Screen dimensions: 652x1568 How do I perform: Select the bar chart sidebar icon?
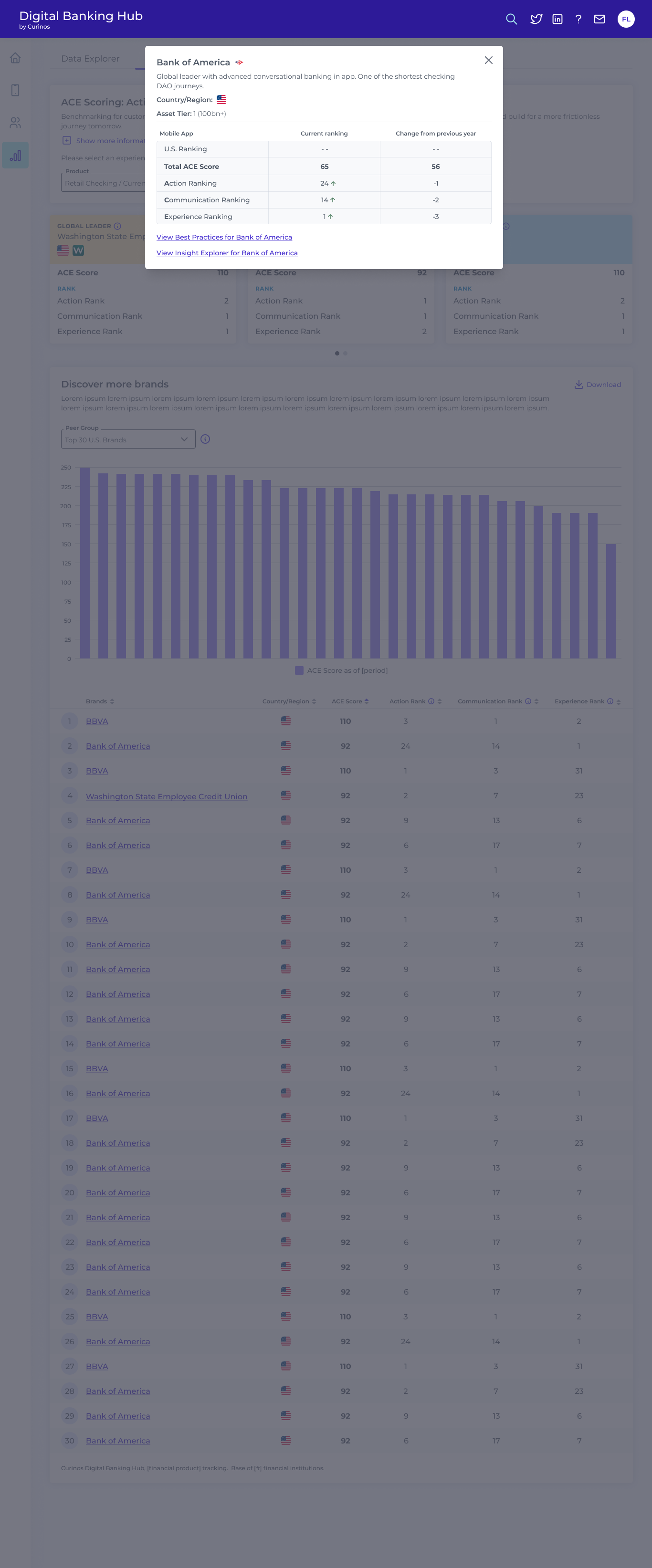[15, 155]
